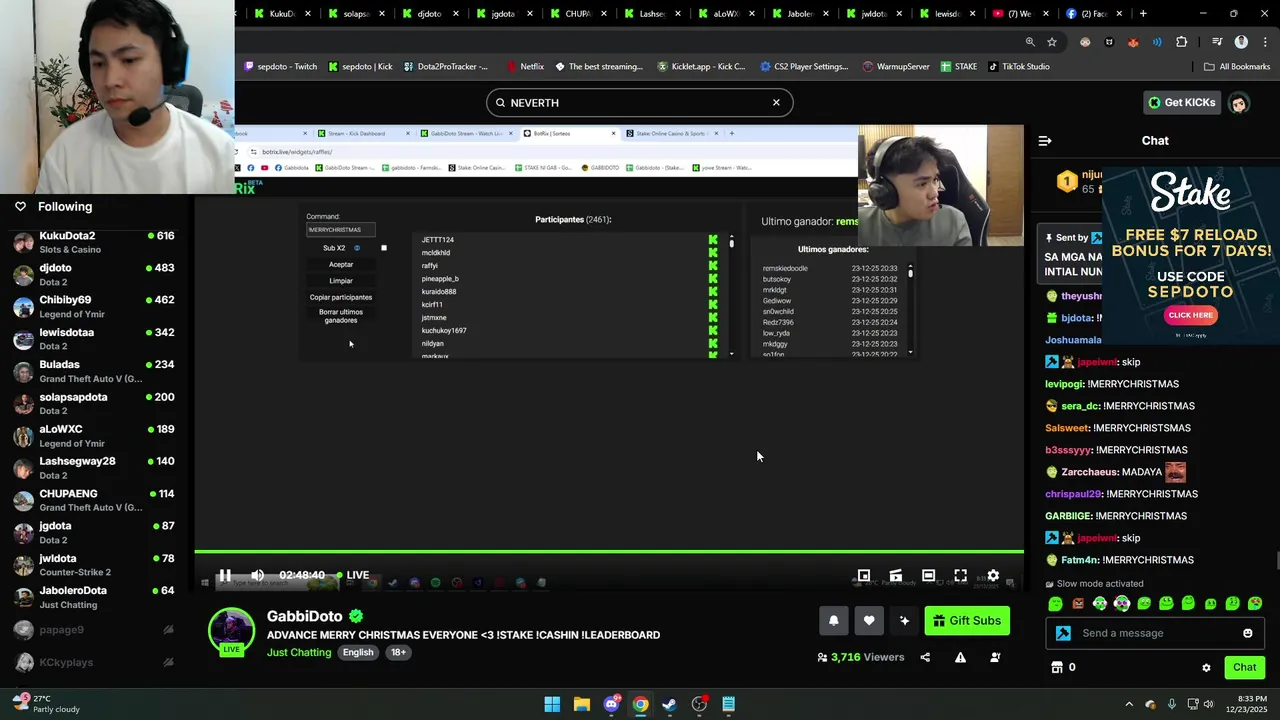Switch to the Lashseg browser tab

click(650, 14)
